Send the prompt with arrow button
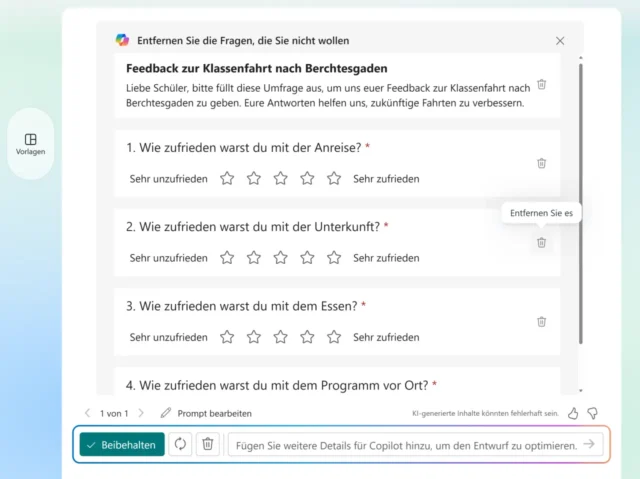Viewport: 640px width, 479px height. pyautogui.click(x=590, y=444)
